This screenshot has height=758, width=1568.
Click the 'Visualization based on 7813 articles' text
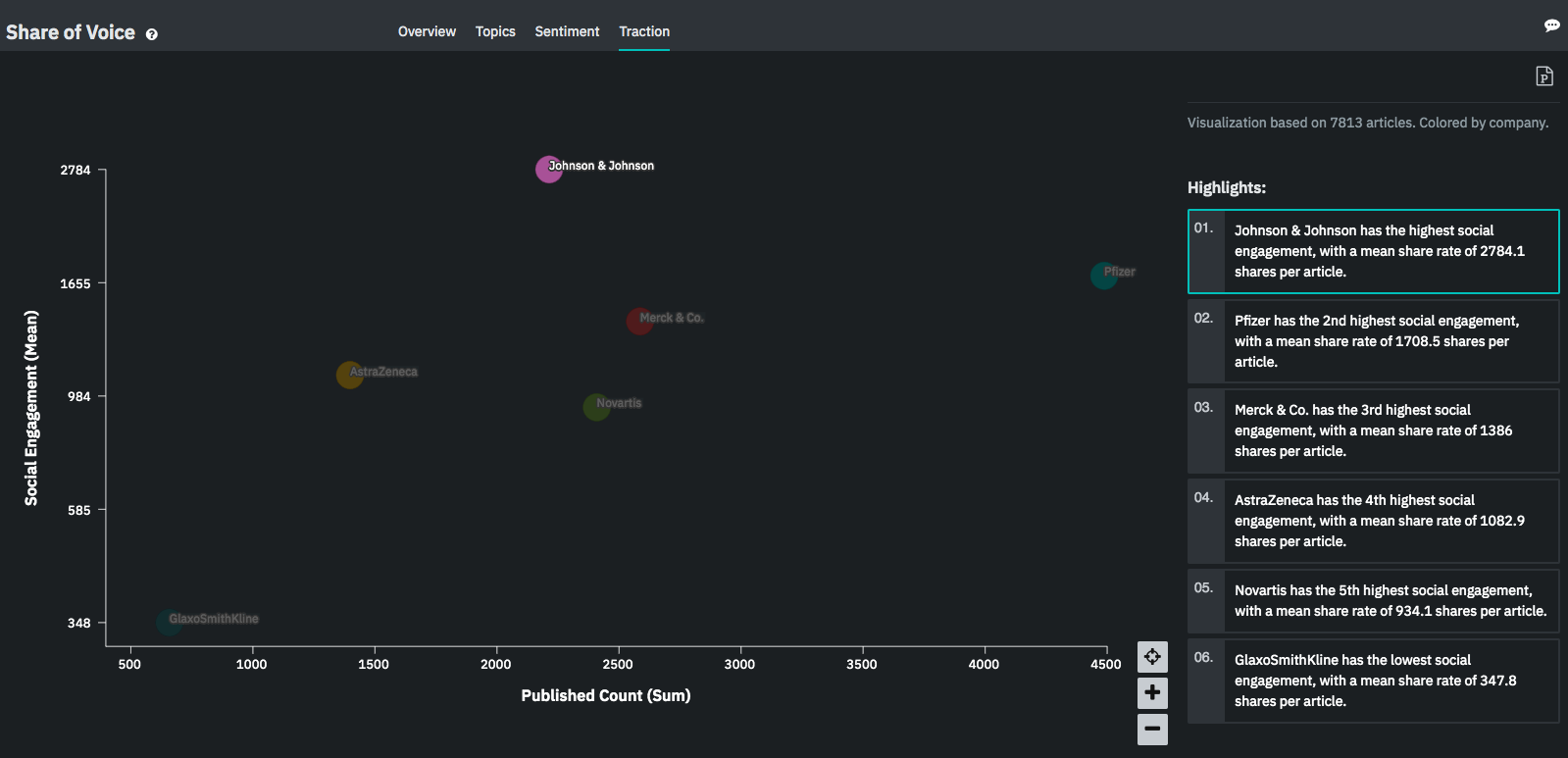pyautogui.click(x=1368, y=123)
